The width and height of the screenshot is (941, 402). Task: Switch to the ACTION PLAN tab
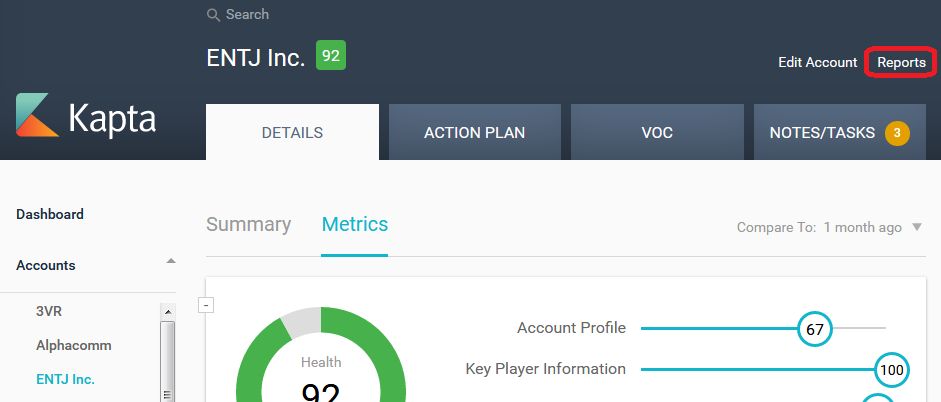(475, 132)
